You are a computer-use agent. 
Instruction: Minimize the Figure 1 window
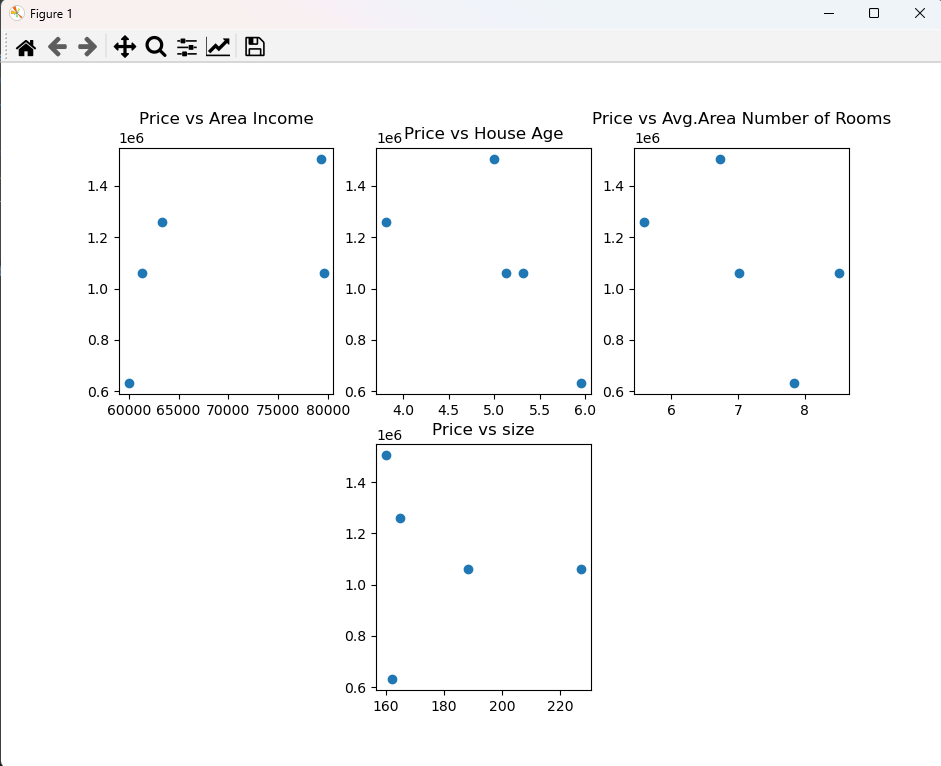point(829,13)
